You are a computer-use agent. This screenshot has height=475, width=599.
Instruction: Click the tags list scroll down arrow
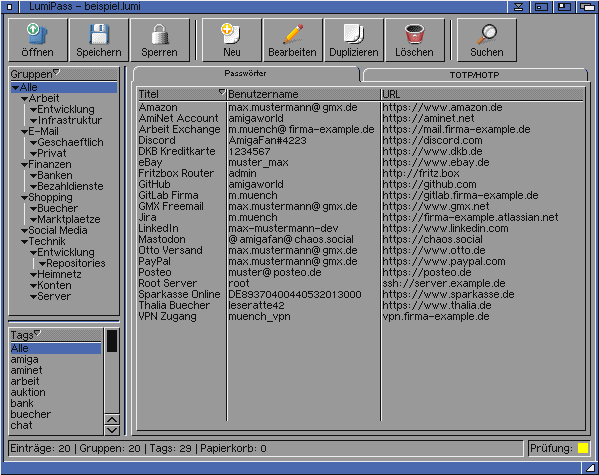point(112,430)
